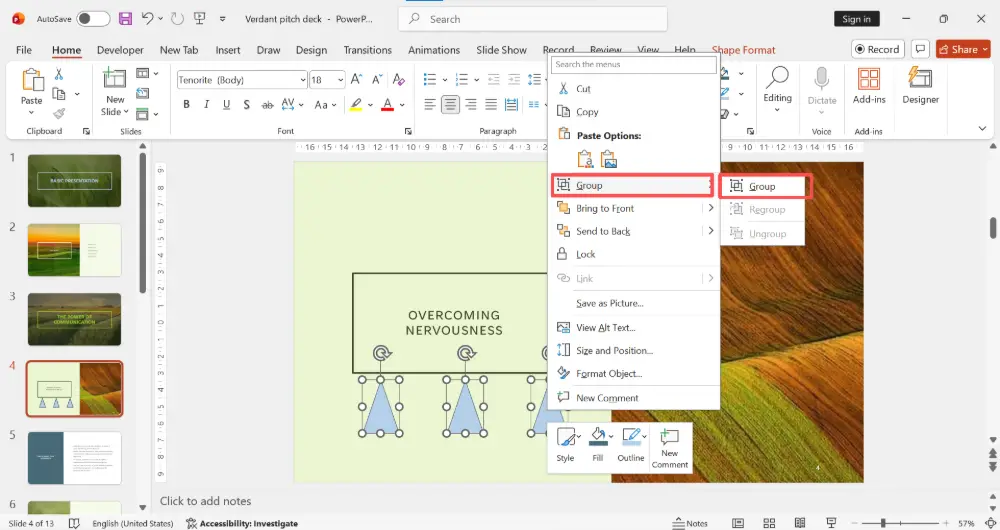Click Accessibility: Investigate in status bar
Image resolution: width=1000 pixels, height=530 pixels.
(x=242, y=523)
